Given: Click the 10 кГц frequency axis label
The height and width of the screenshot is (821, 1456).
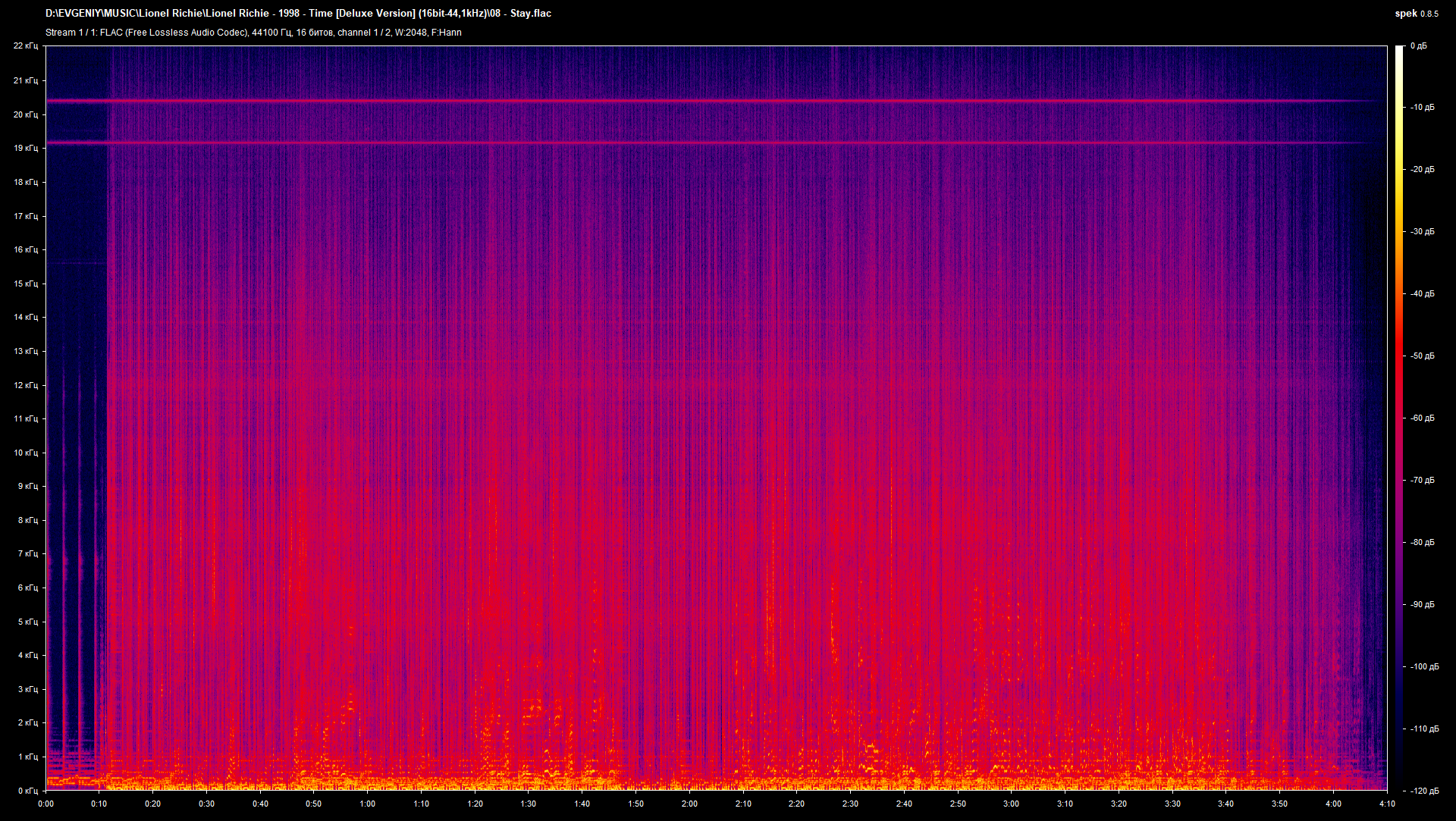Looking at the screenshot, I should [25, 453].
